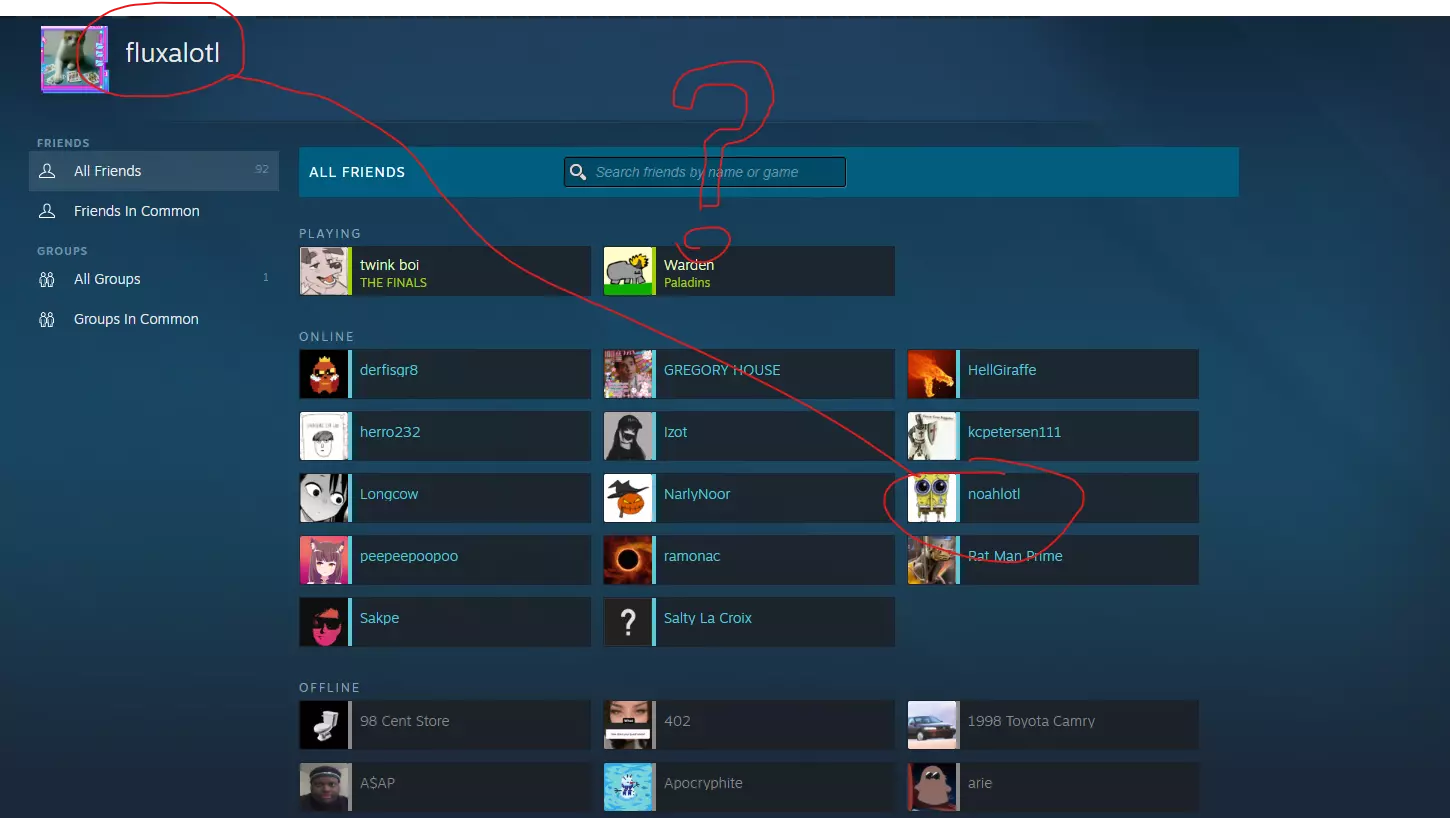Open Apocryphite's avatar

tap(628, 787)
